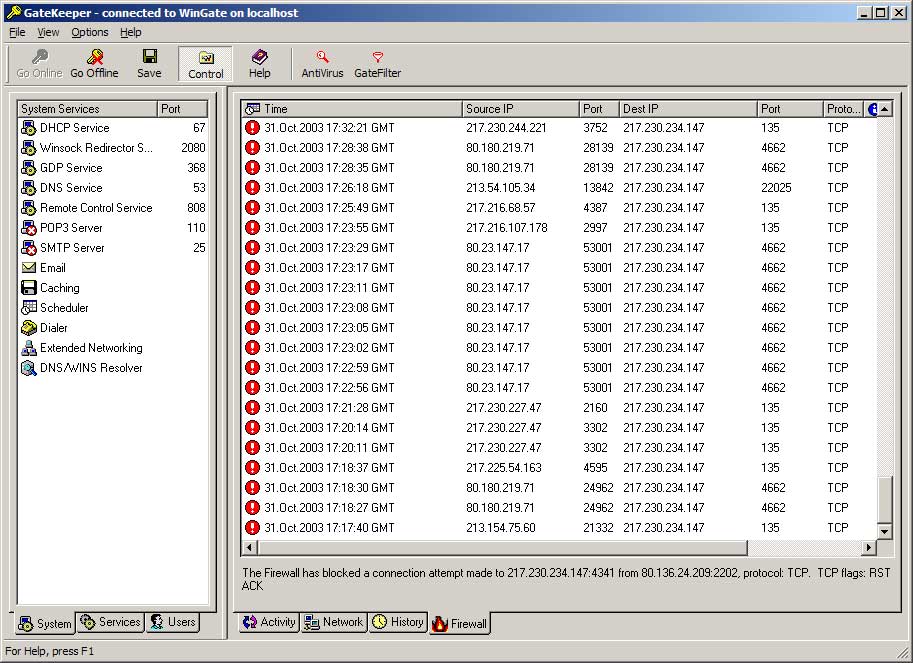Select the DNS Service icon
Image resolution: width=913 pixels, height=663 pixels.
click(29, 187)
